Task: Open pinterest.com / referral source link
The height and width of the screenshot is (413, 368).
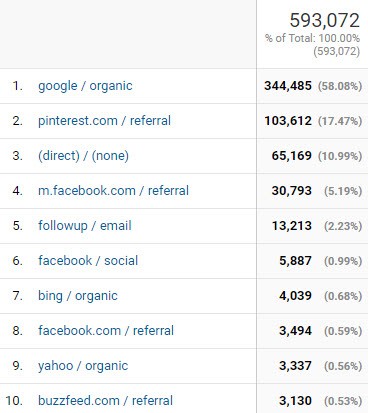Action: pyautogui.click(x=104, y=121)
